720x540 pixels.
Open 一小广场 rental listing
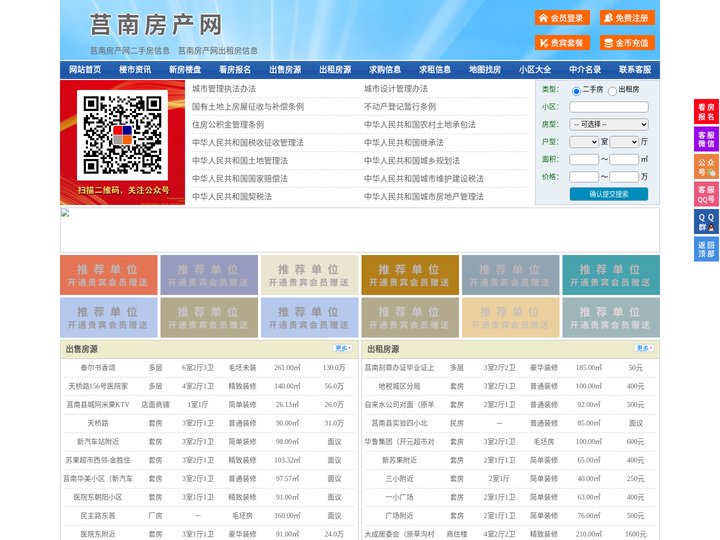(x=399, y=497)
